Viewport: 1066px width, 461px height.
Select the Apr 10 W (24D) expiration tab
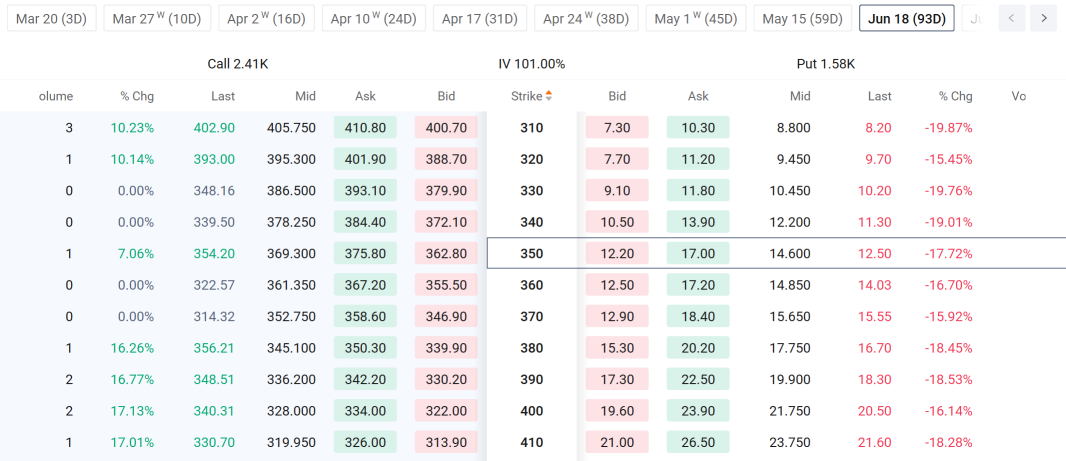(x=374, y=18)
